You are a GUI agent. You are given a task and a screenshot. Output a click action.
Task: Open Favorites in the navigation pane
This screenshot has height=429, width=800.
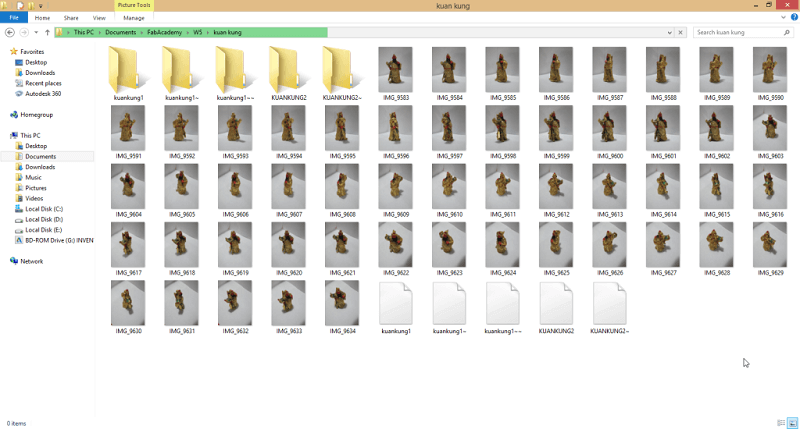point(32,52)
